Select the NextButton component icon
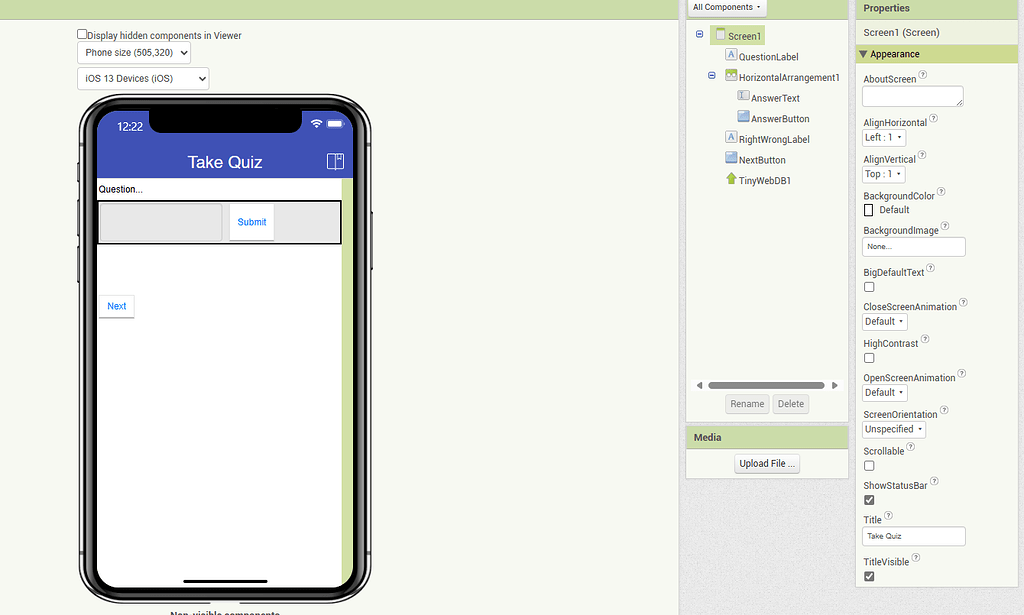Image resolution: width=1024 pixels, height=615 pixels. [x=731, y=159]
